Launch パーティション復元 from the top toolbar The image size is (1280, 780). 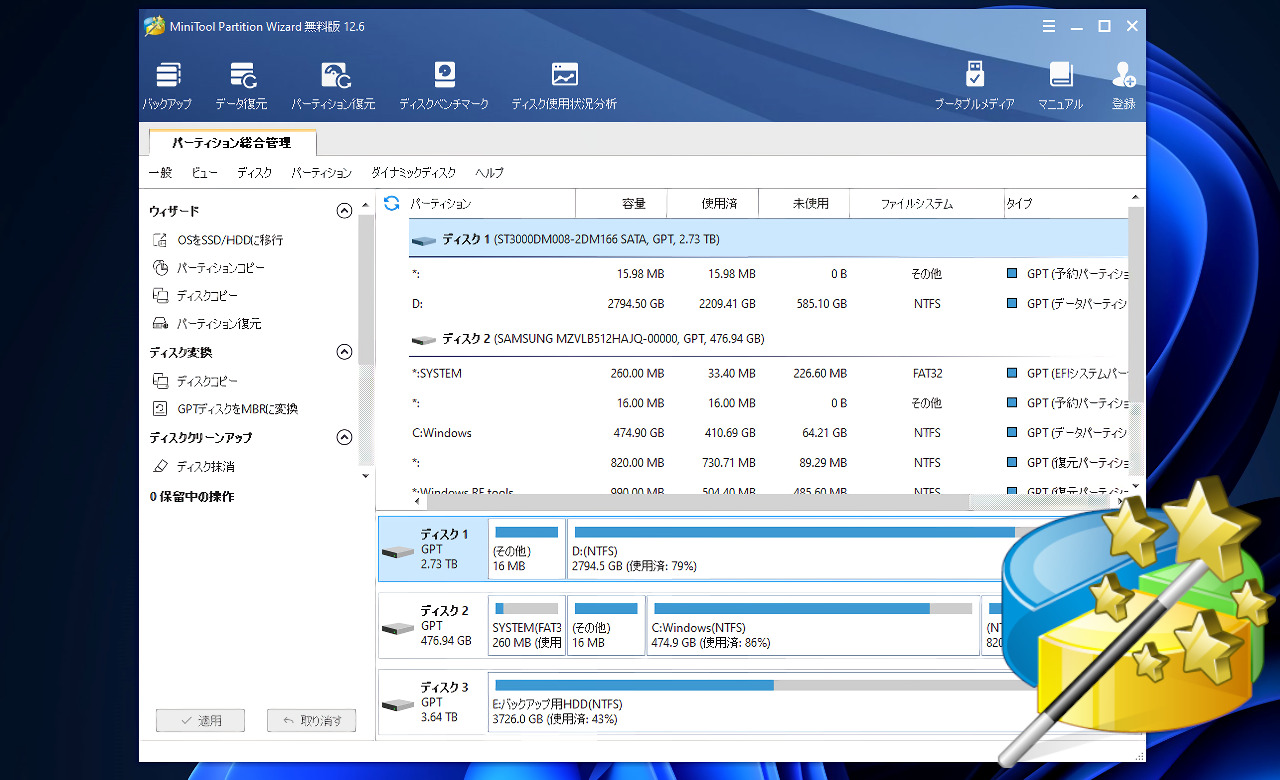[x=333, y=86]
